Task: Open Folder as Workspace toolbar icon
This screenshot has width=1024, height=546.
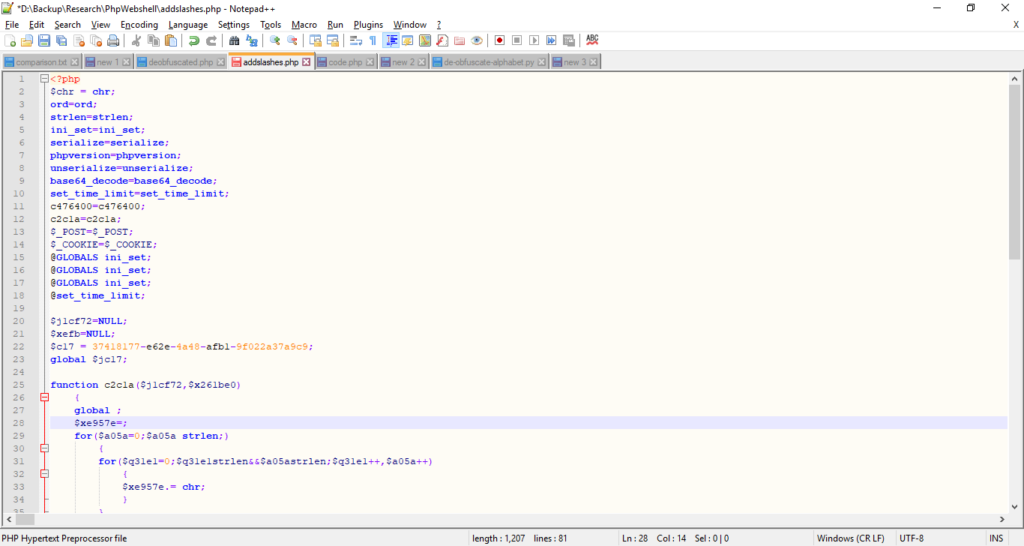Action: [460, 40]
